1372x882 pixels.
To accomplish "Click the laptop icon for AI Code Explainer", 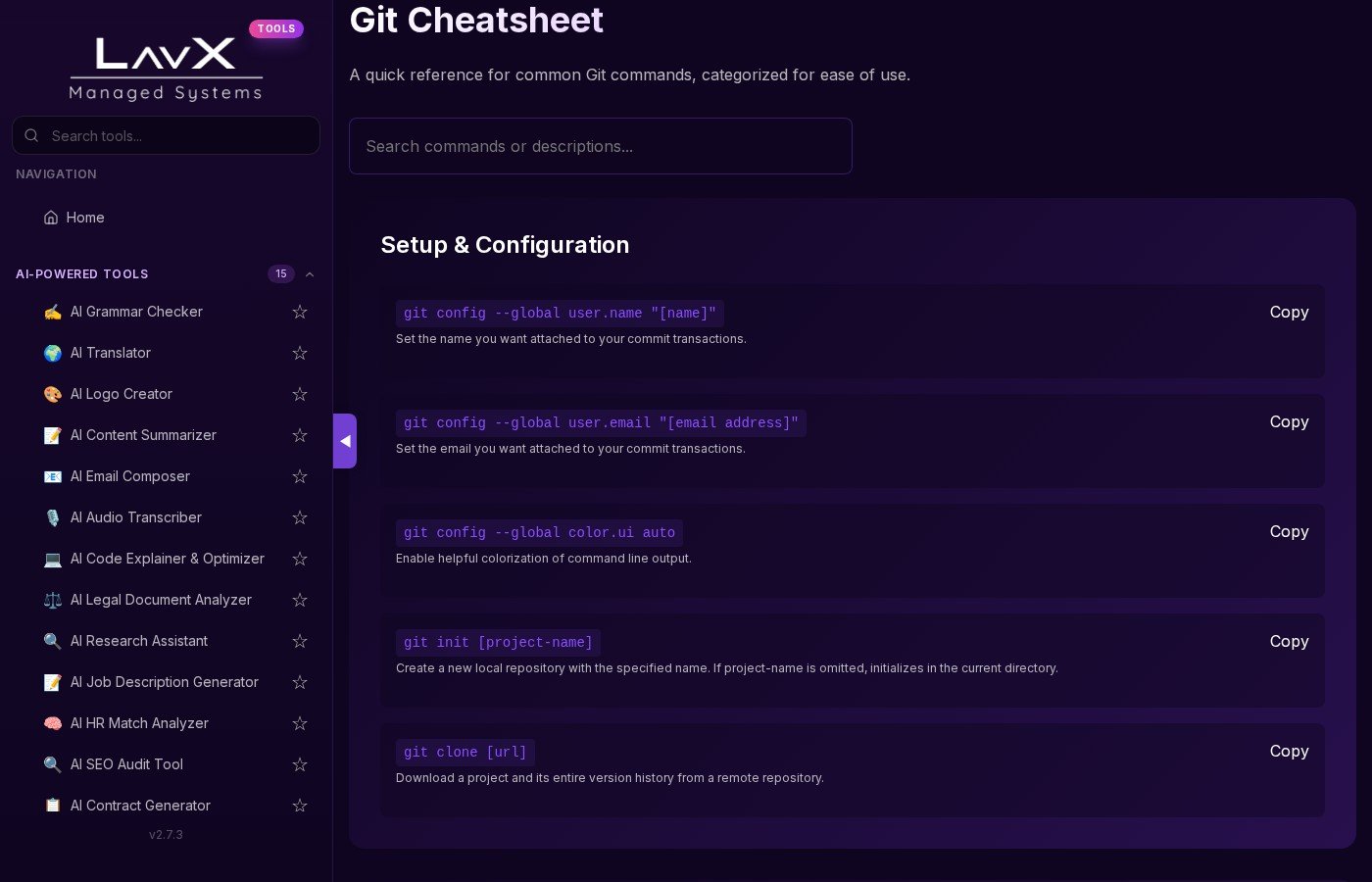I will [x=53, y=559].
